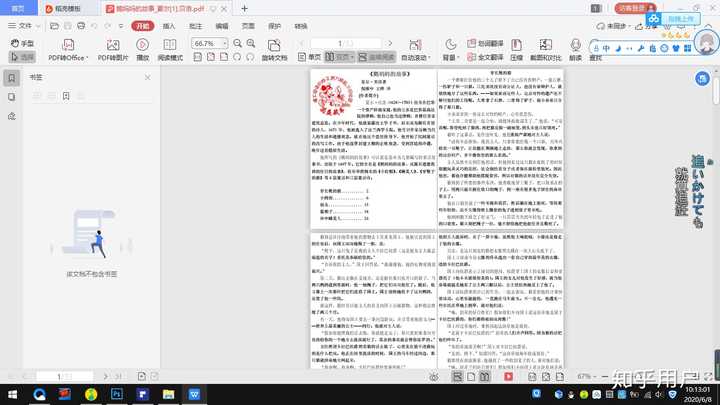Click the zoom in magnifier icon
The width and height of the screenshot is (720, 405).
pos(251,43)
